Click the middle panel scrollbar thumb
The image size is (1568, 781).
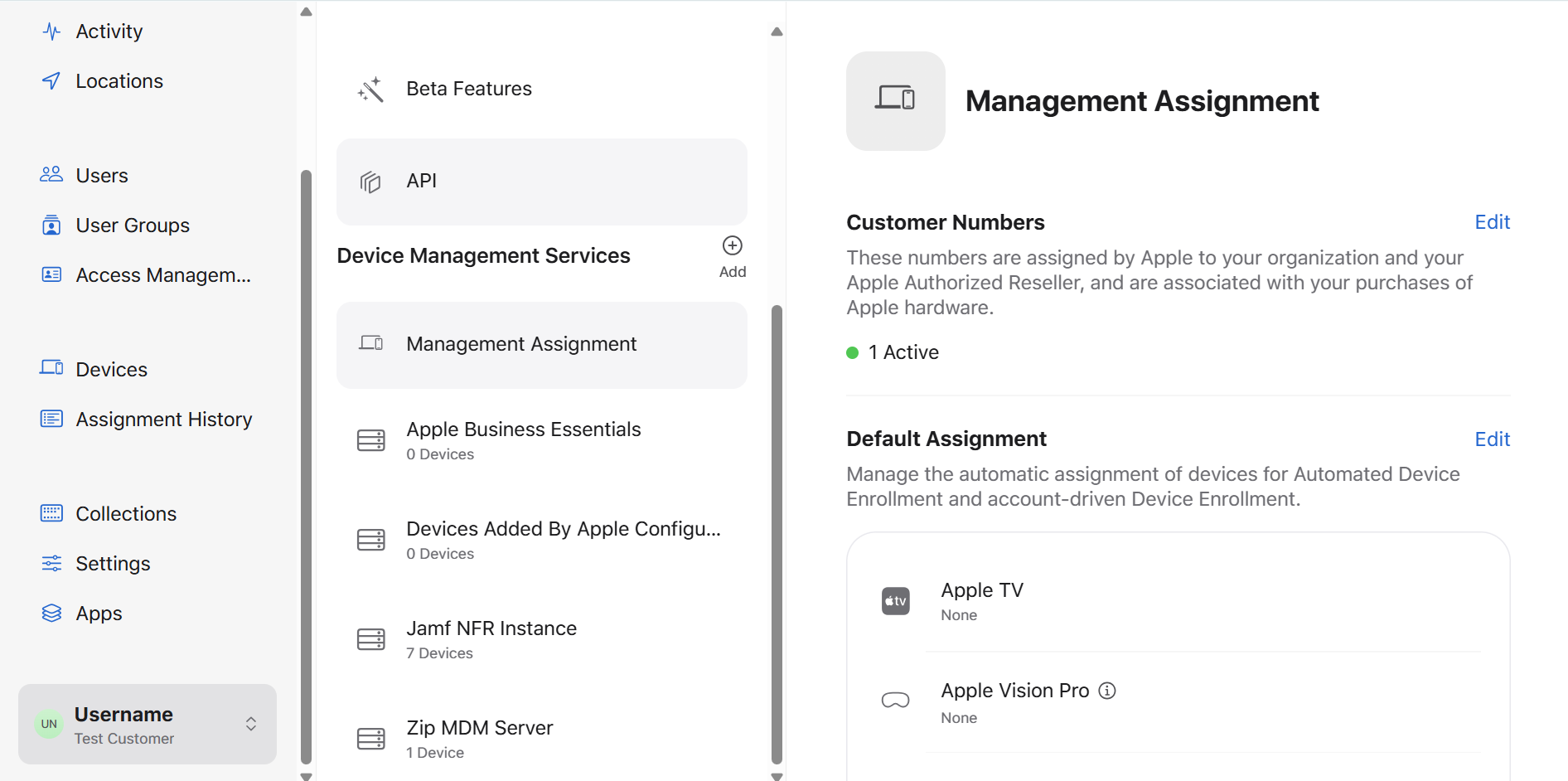click(x=777, y=534)
